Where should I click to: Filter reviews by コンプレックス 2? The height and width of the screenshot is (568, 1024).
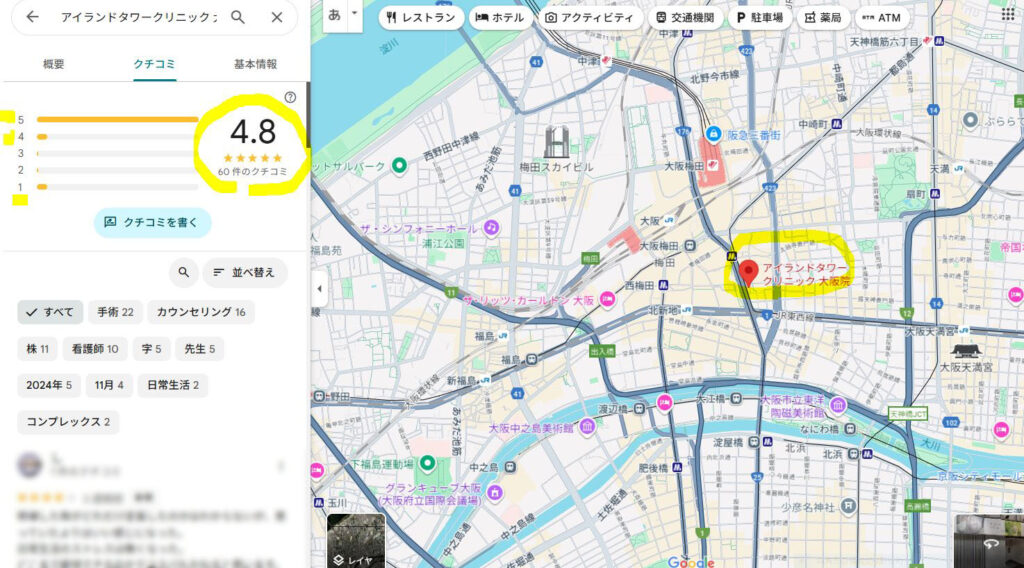68,422
